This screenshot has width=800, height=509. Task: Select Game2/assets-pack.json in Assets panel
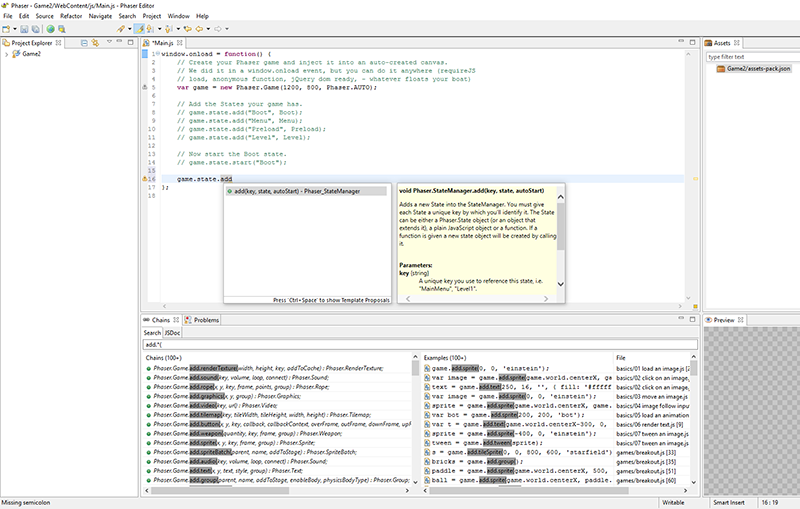pos(757,68)
